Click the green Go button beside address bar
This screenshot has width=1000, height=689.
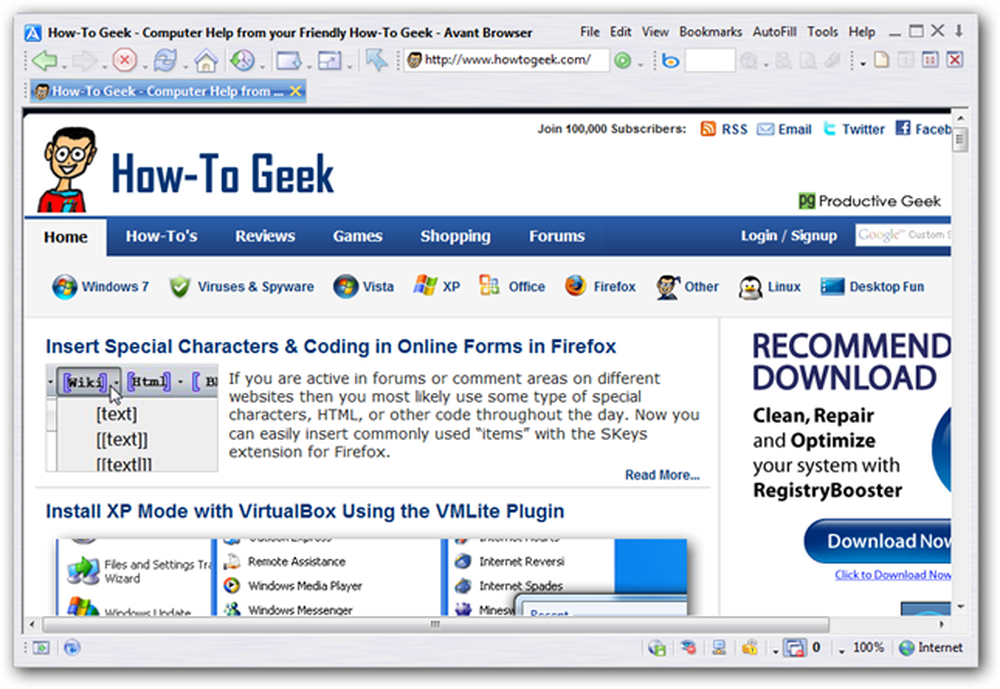coord(622,61)
